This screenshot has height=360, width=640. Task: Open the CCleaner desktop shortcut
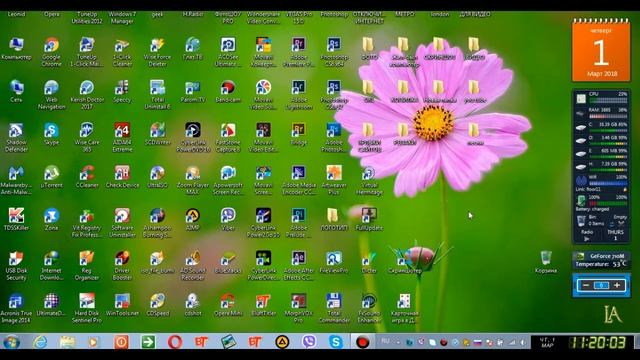click(x=87, y=176)
